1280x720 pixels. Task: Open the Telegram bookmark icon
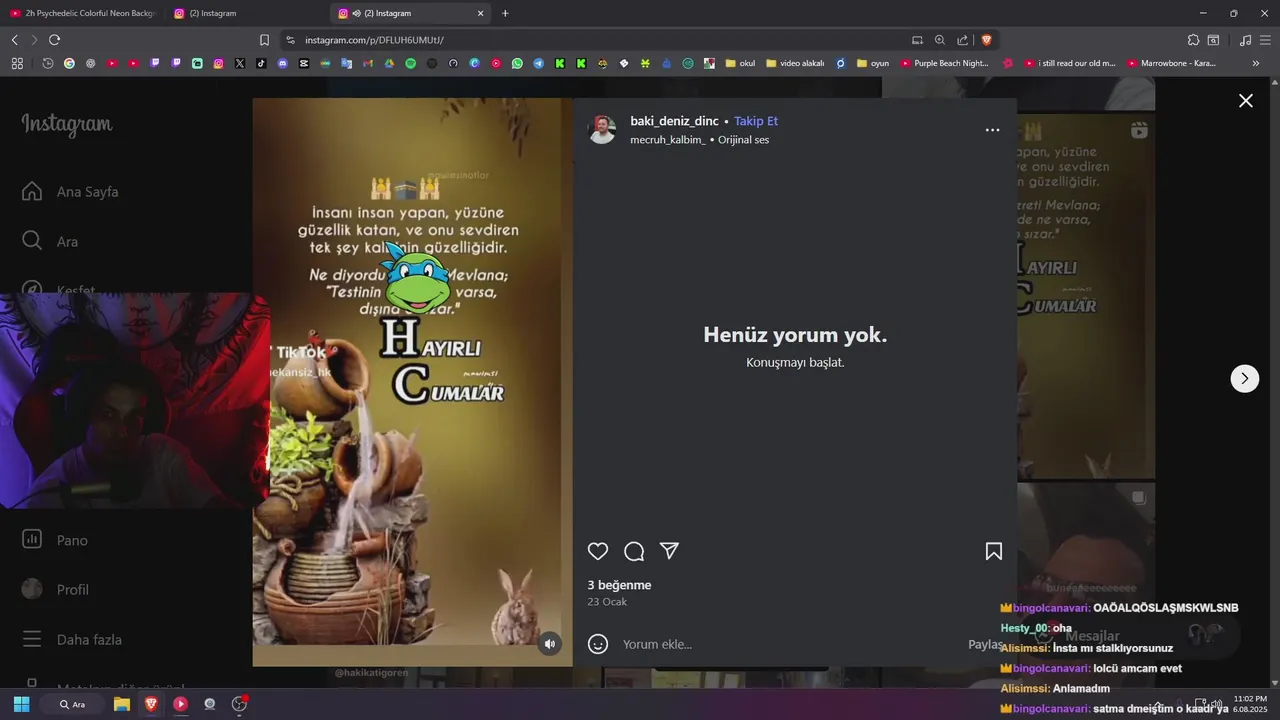point(538,63)
